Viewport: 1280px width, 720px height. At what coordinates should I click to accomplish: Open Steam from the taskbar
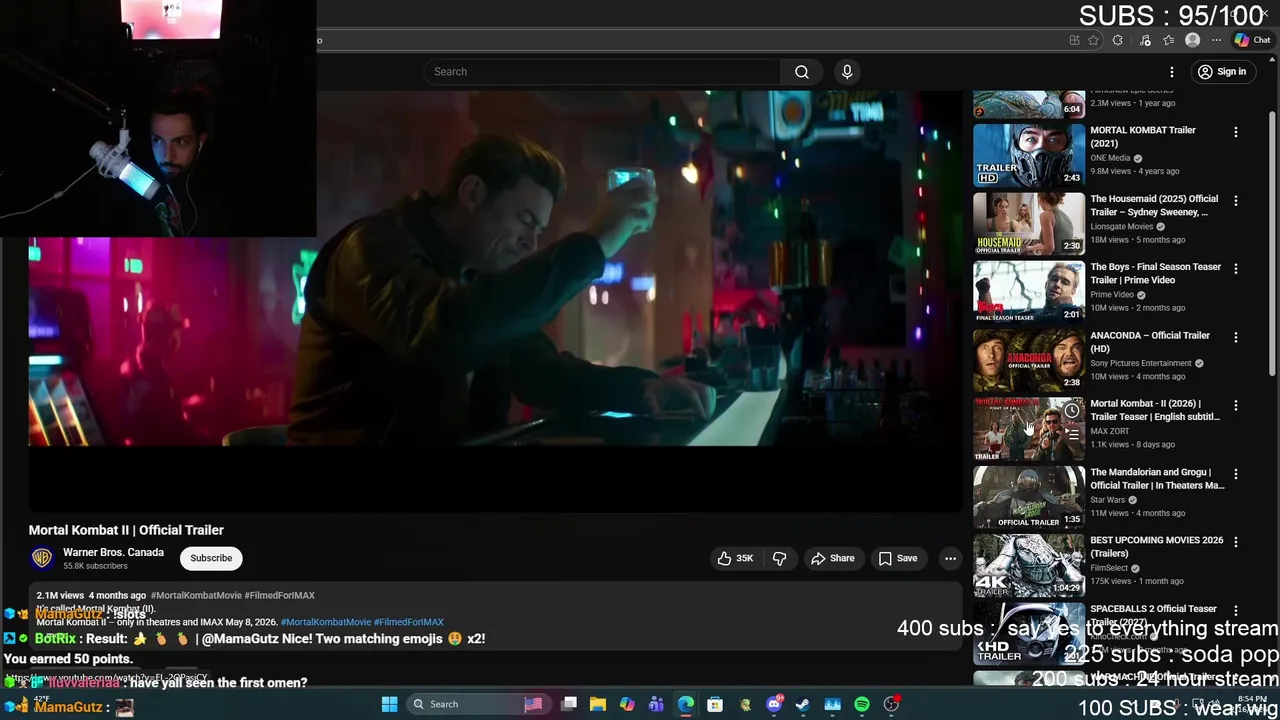tap(803, 704)
